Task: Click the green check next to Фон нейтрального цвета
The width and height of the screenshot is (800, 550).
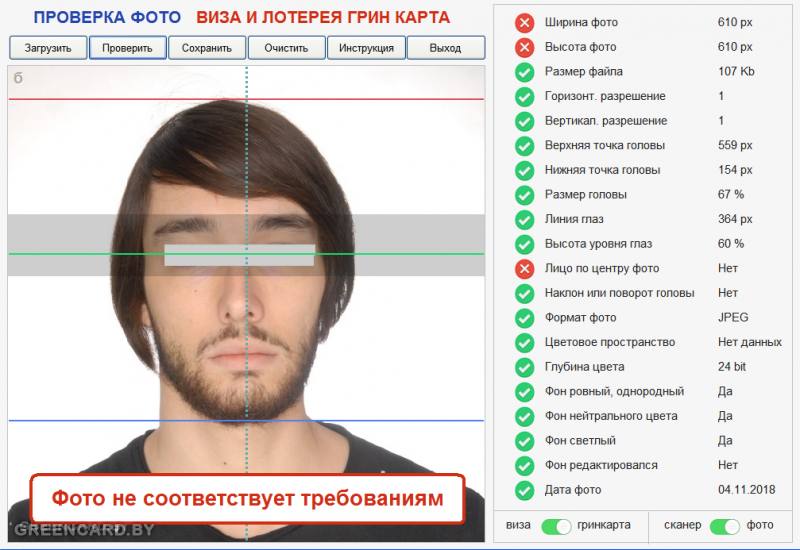Action: tap(524, 417)
